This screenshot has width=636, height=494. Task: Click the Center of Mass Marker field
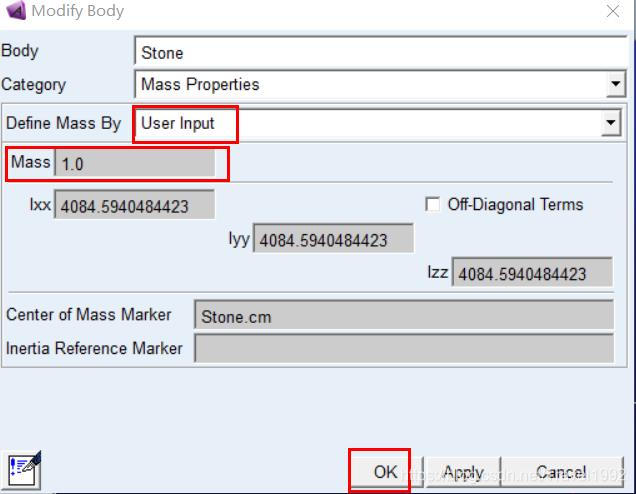pyautogui.click(x=403, y=316)
